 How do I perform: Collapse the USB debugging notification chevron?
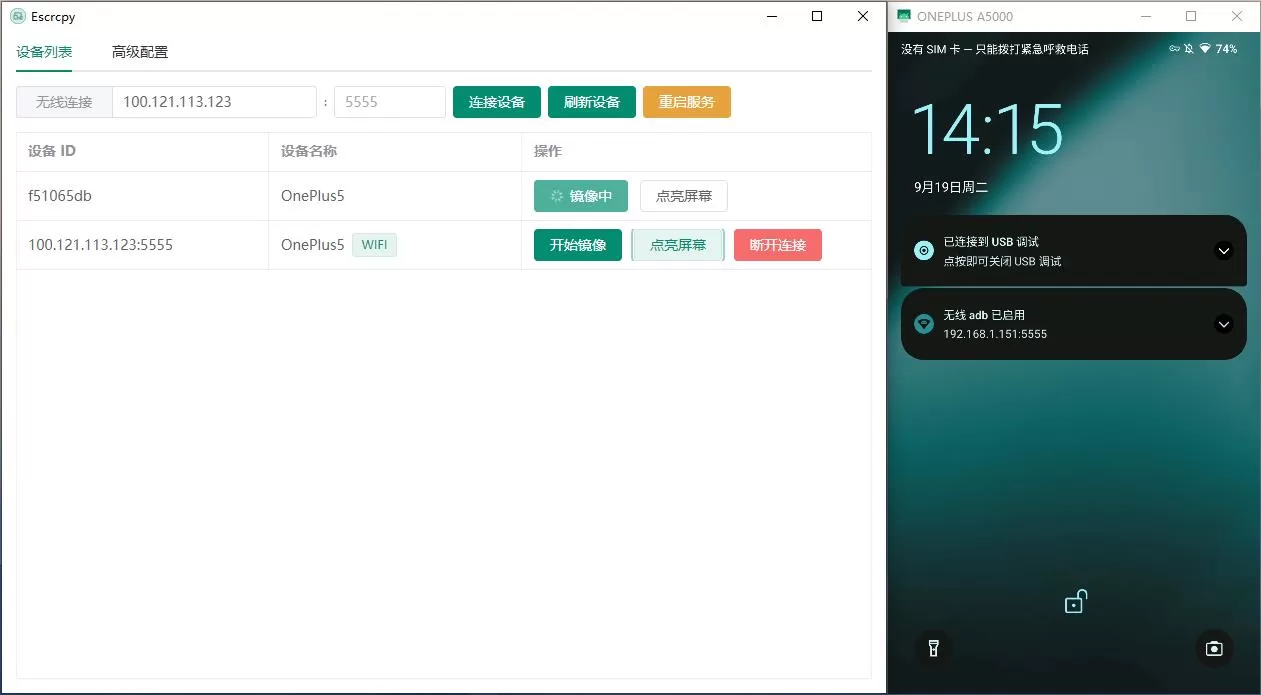(x=1224, y=251)
